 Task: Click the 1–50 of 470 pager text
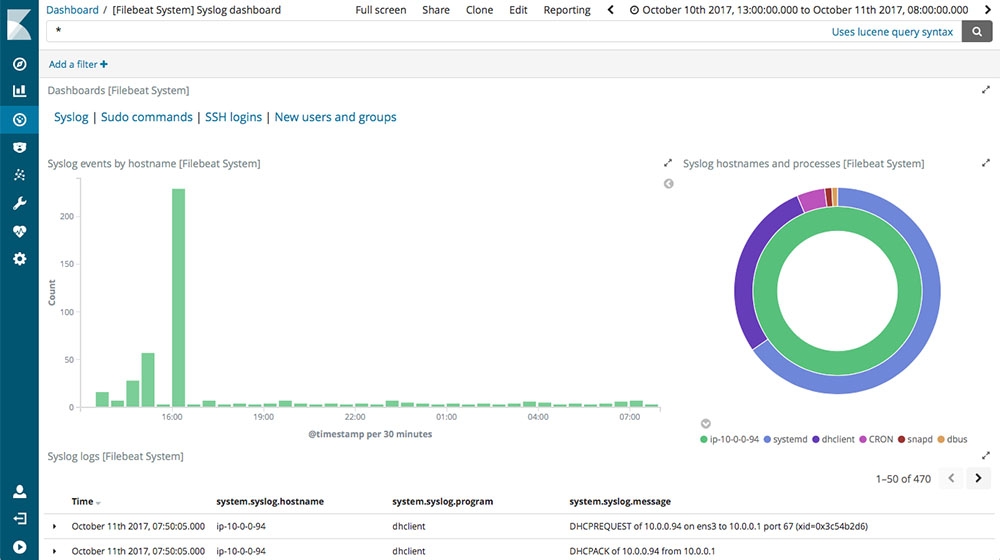point(903,478)
